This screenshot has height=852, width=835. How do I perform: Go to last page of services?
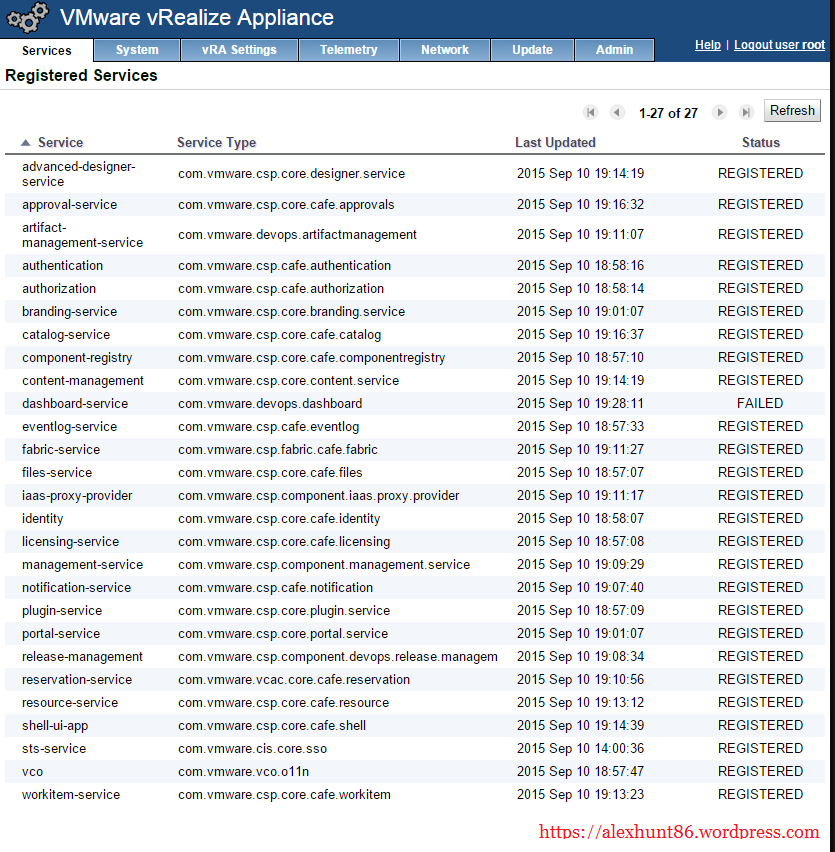pyautogui.click(x=746, y=112)
